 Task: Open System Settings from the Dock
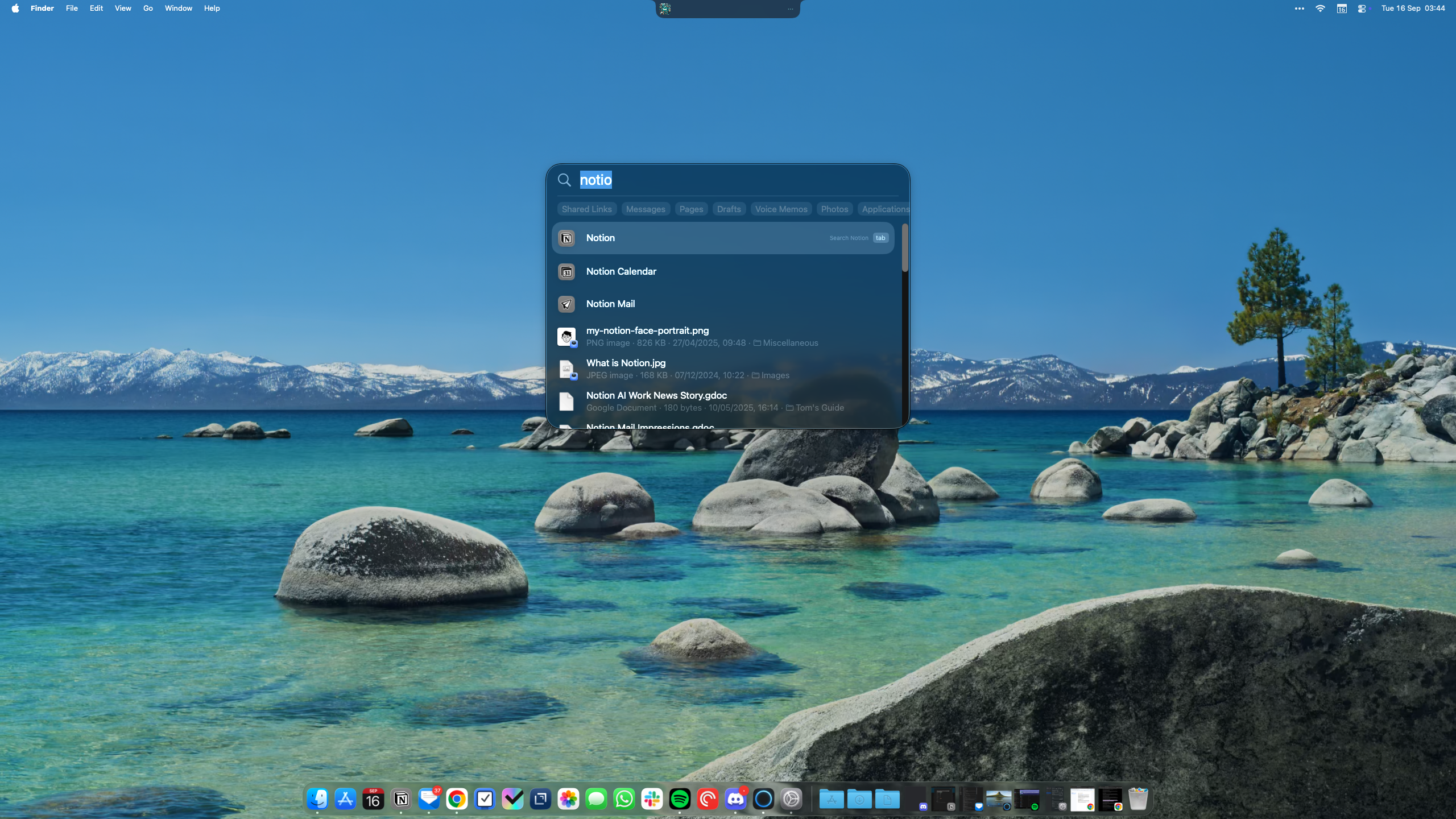click(x=792, y=799)
